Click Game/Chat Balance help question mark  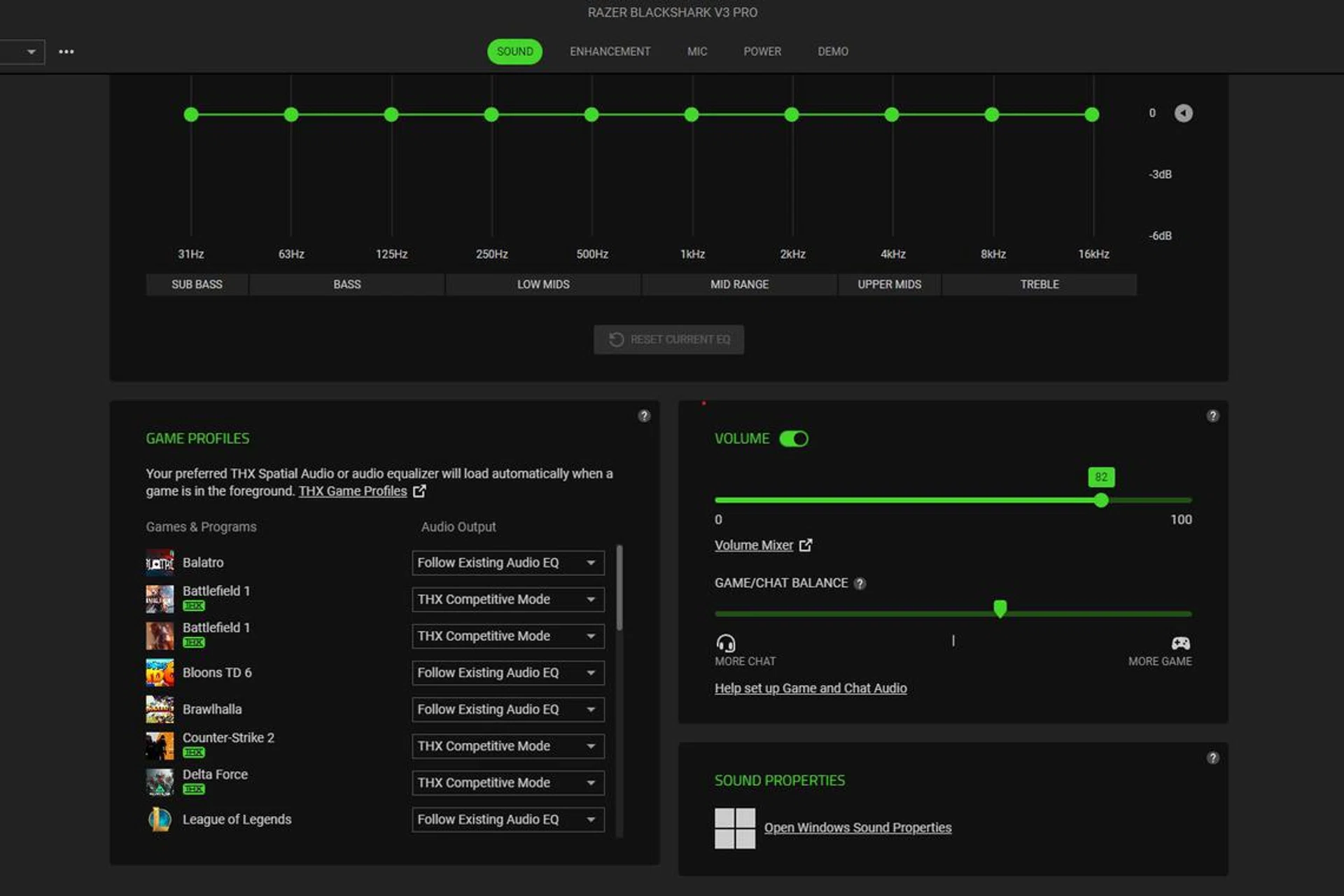[860, 584]
